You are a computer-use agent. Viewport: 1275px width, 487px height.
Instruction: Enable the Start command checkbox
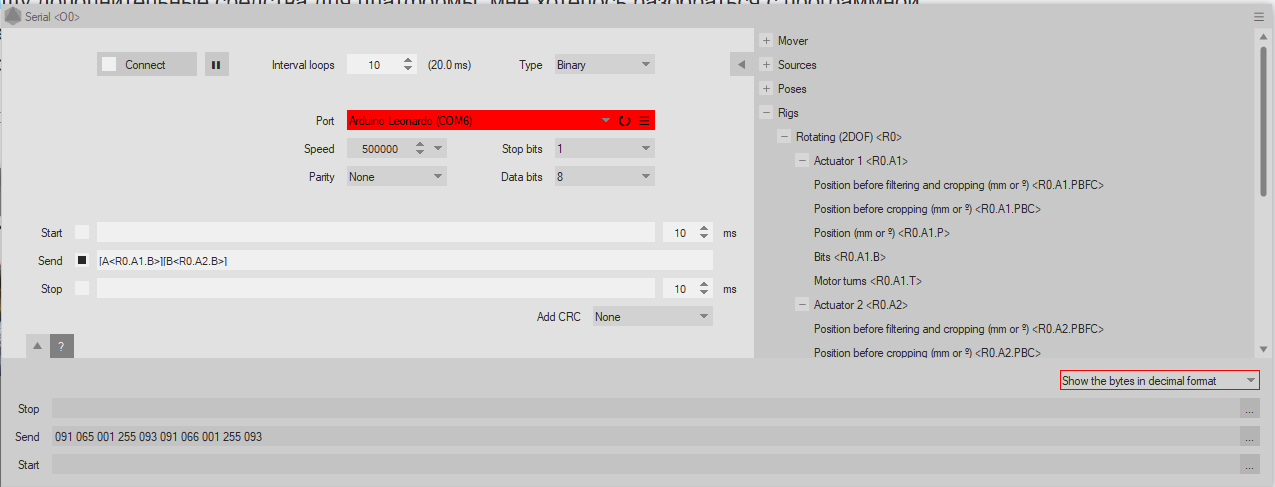coord(82,233)
